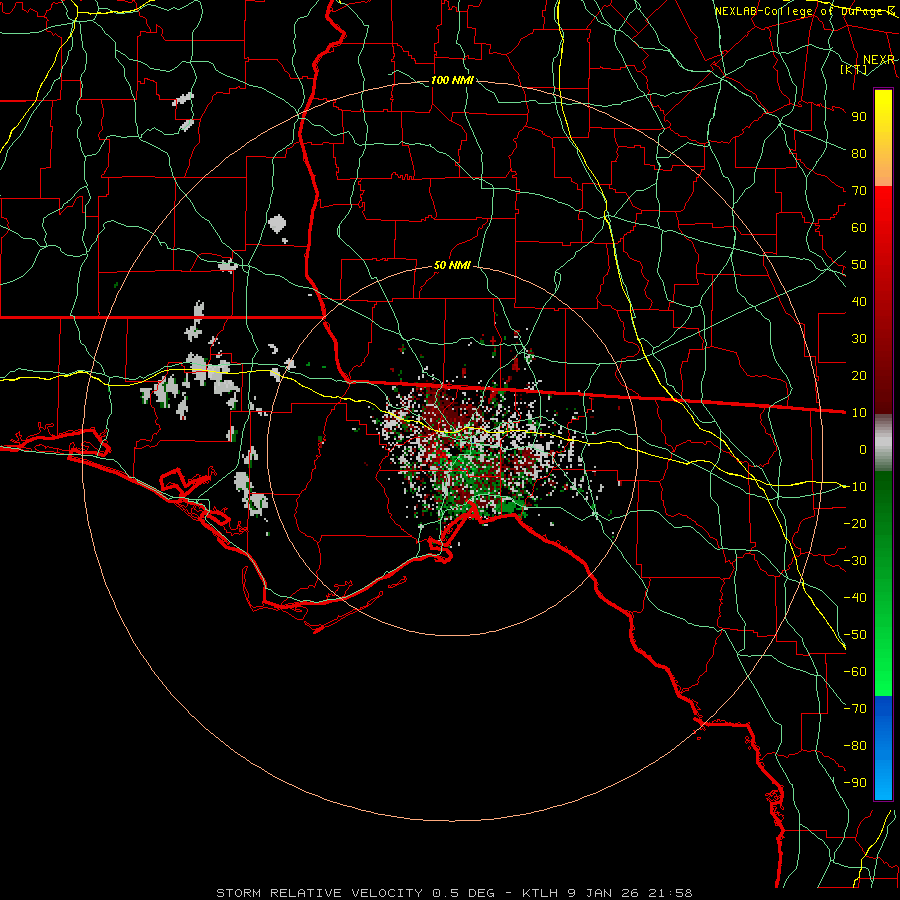The height and width of the screenshot is (900, 900).
Task: Pick the gray zero-velocity segment of color bar
Action: coord(883,443)
